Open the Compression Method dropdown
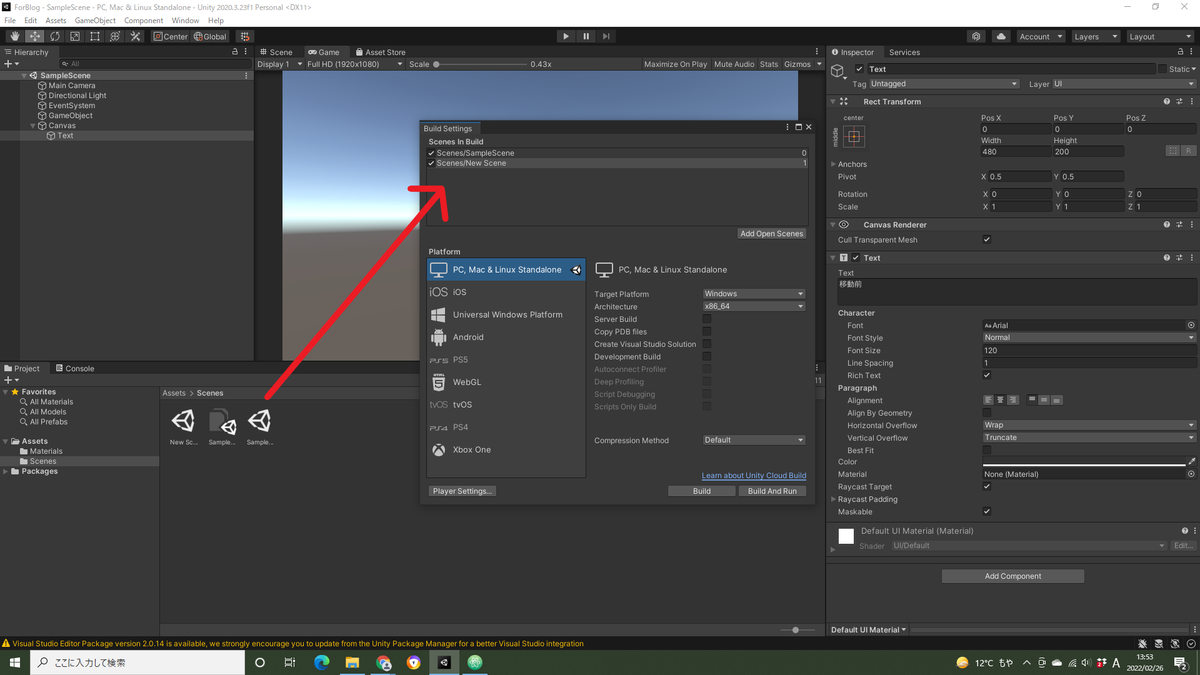Screen dimensions: 1200x675 (754, 440)
